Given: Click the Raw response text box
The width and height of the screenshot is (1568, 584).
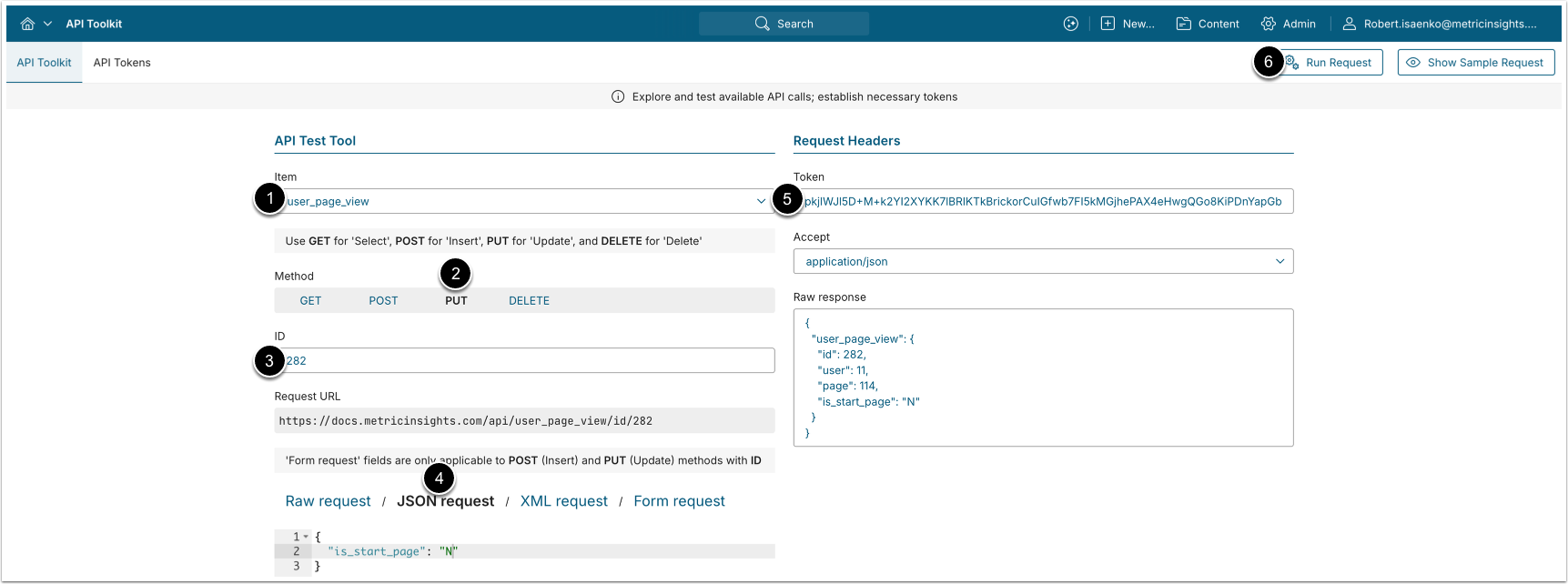Looking at the screenshot, I should click(x=1043, y=378).
